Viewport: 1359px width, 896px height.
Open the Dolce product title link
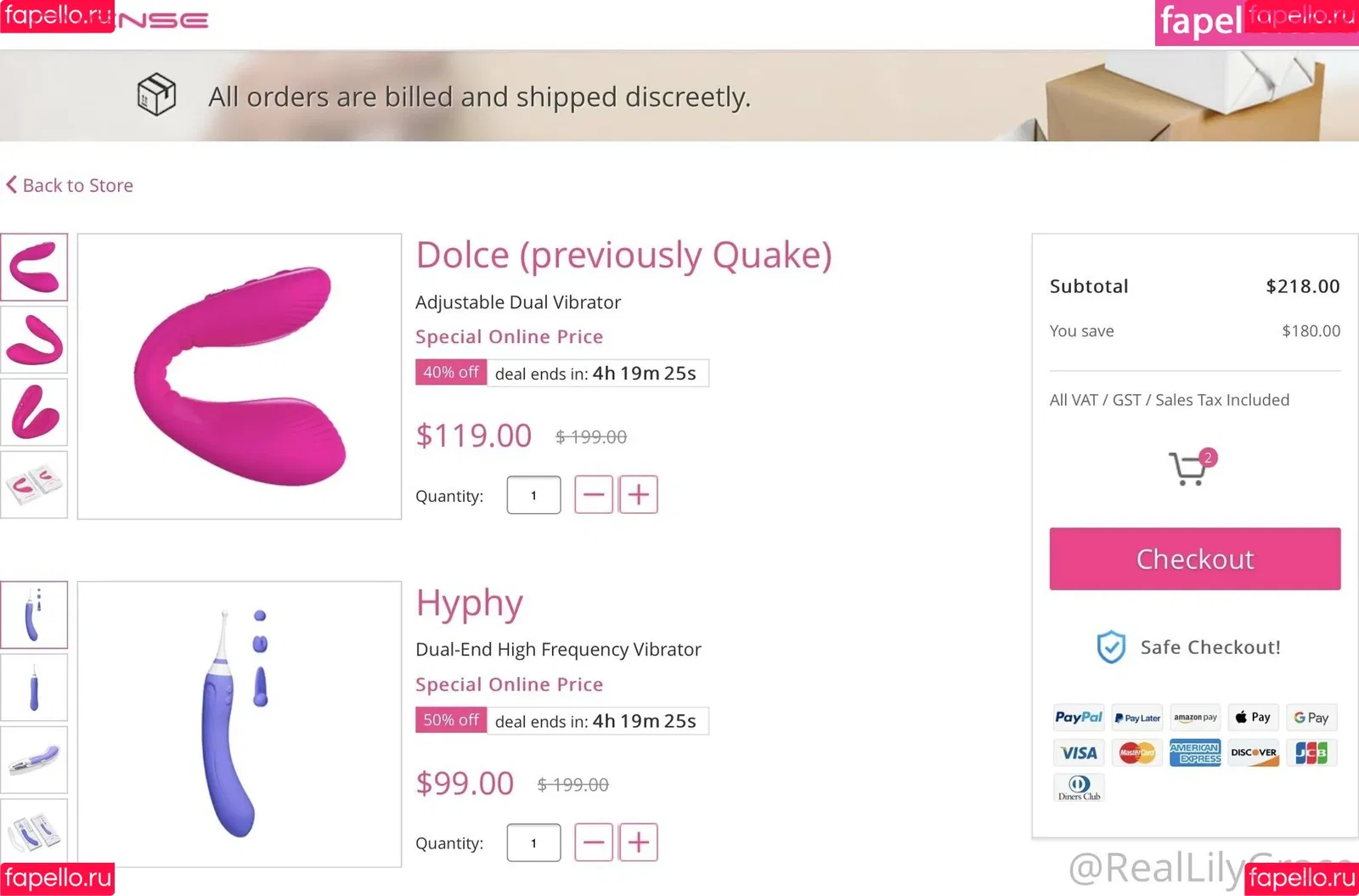pyautogui.click(x=623, y=255)
